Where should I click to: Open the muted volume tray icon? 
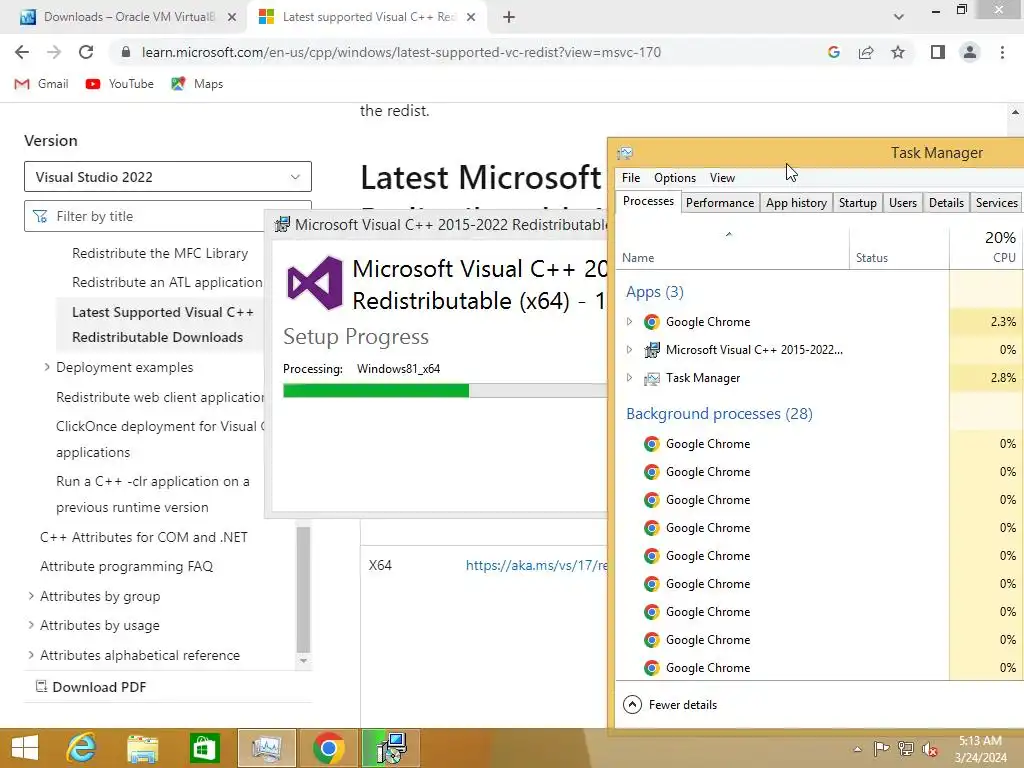(930, 748)
